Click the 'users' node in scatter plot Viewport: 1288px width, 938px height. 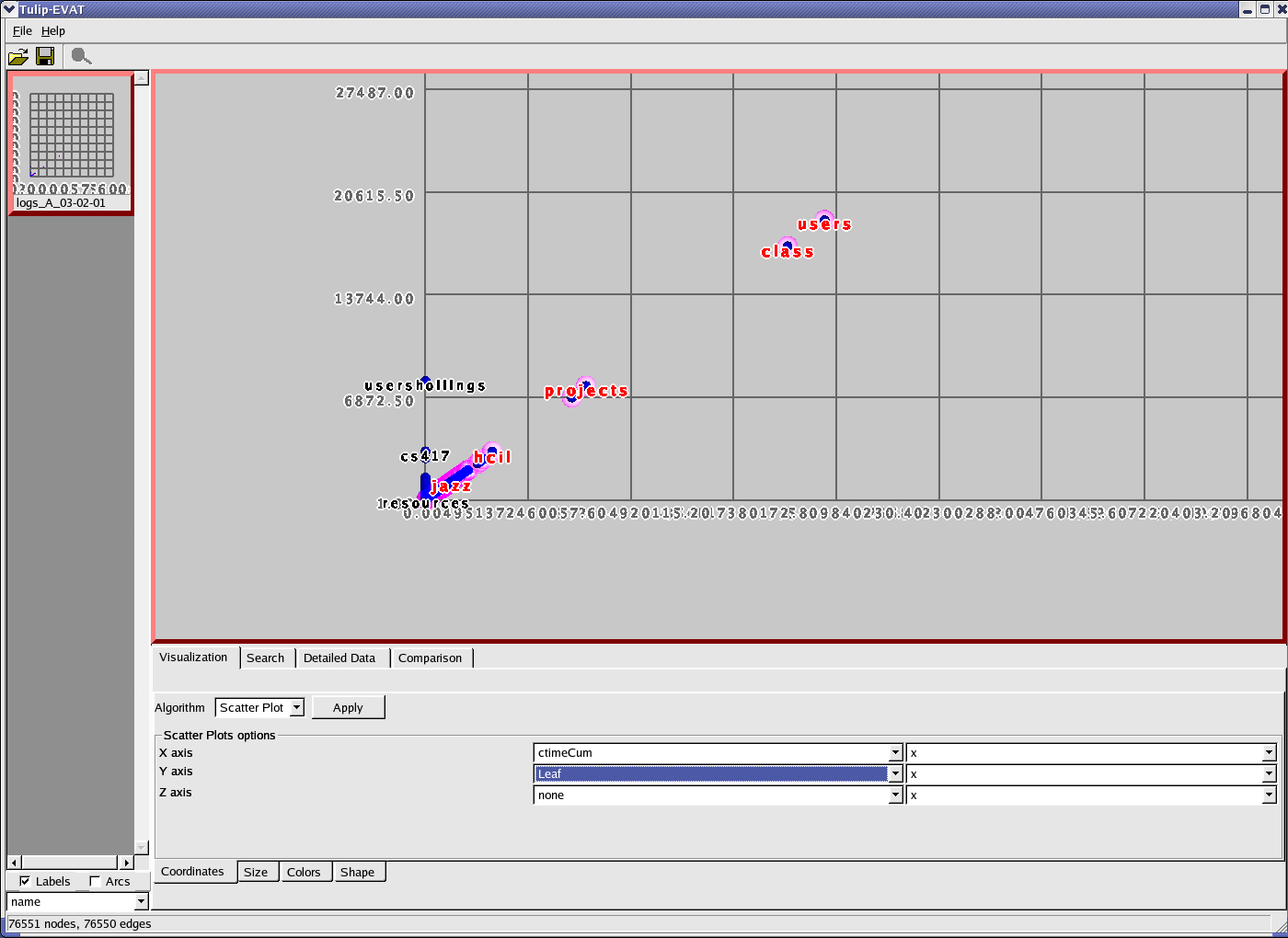[824, 220]
